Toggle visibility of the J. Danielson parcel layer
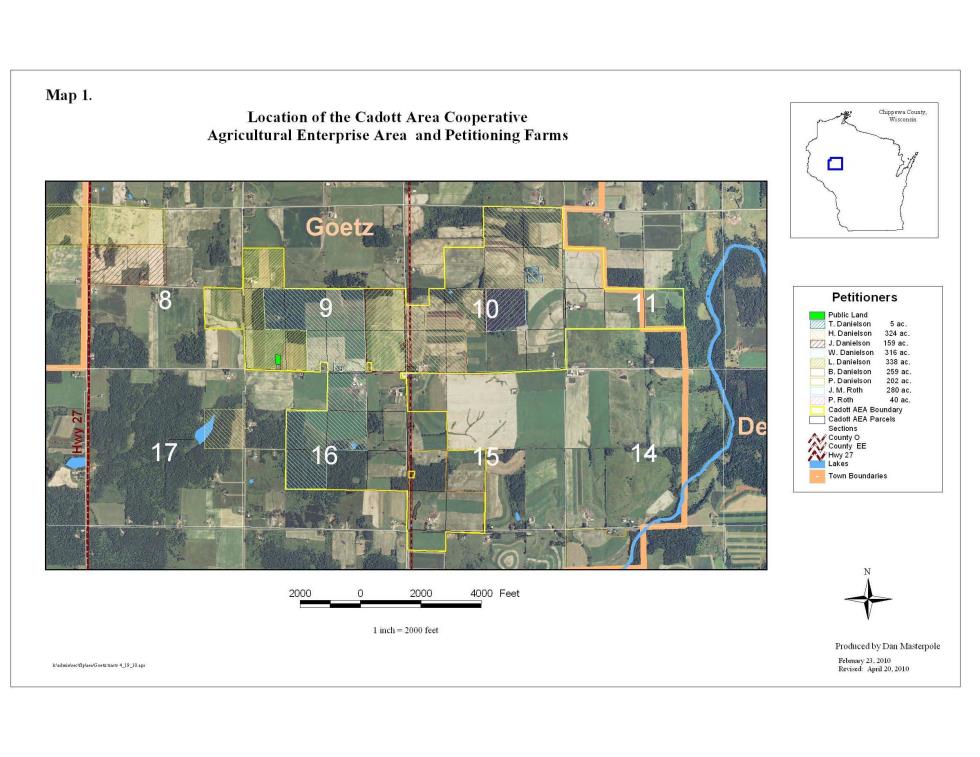980x757 pixels. pos(816,343)
